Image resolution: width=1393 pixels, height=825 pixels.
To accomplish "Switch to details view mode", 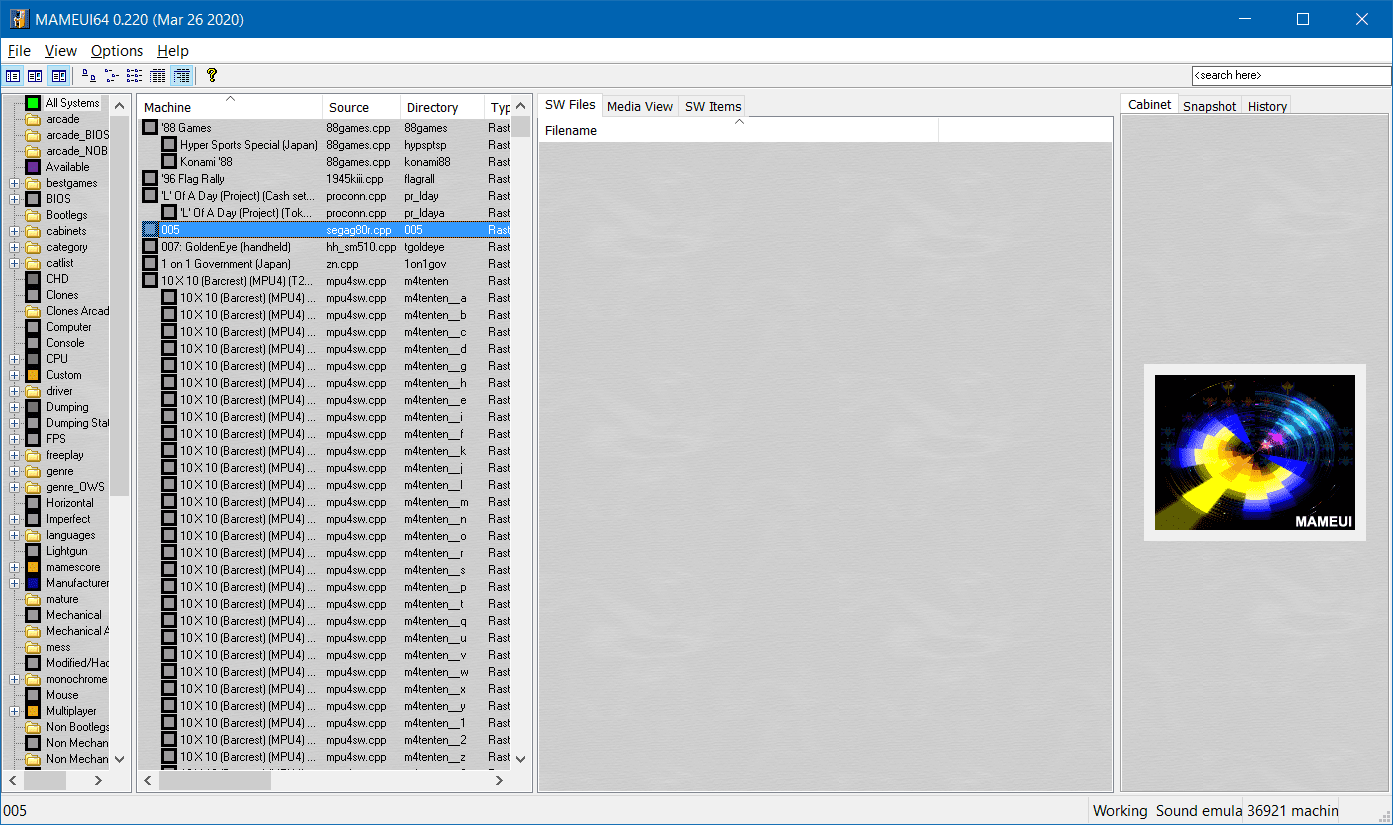I will pyautogui.click(x=157, y=75).
